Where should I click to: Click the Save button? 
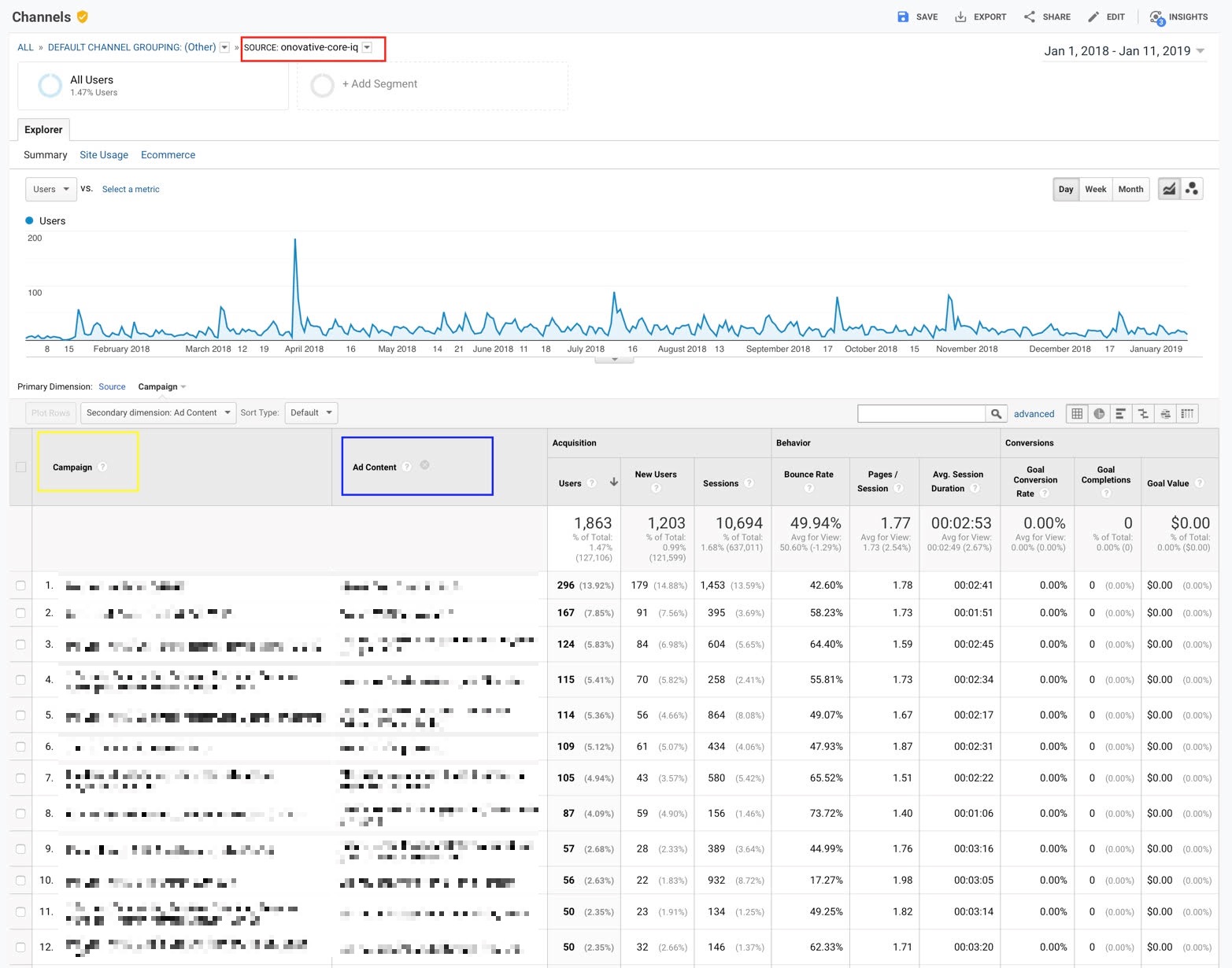(x=918, y=17)
